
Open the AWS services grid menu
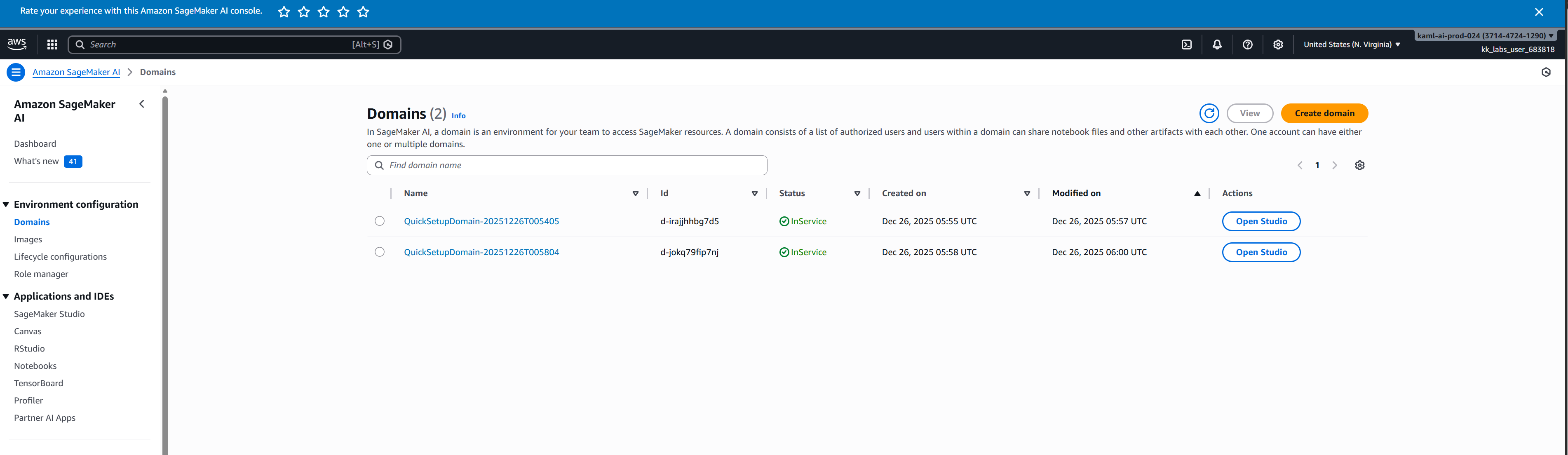tap(52, 45)
